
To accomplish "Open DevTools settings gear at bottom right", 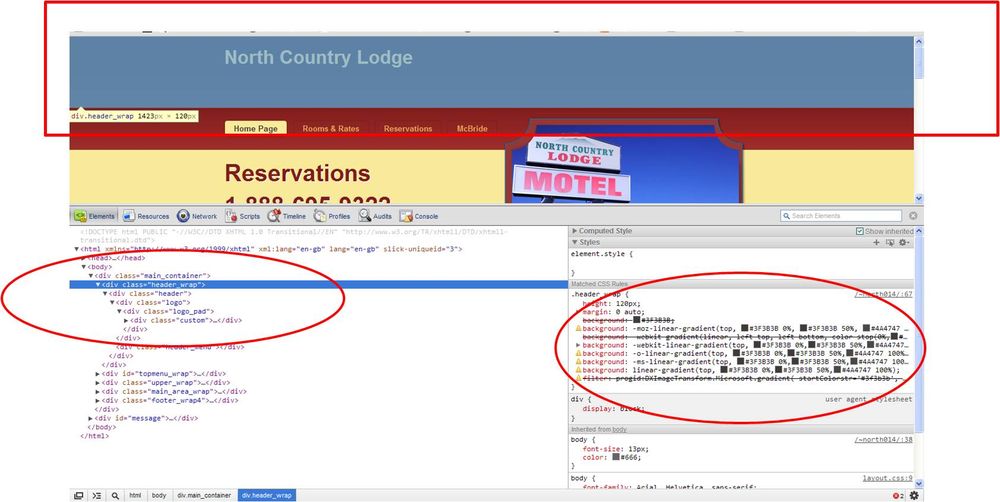I will point(913,495).
